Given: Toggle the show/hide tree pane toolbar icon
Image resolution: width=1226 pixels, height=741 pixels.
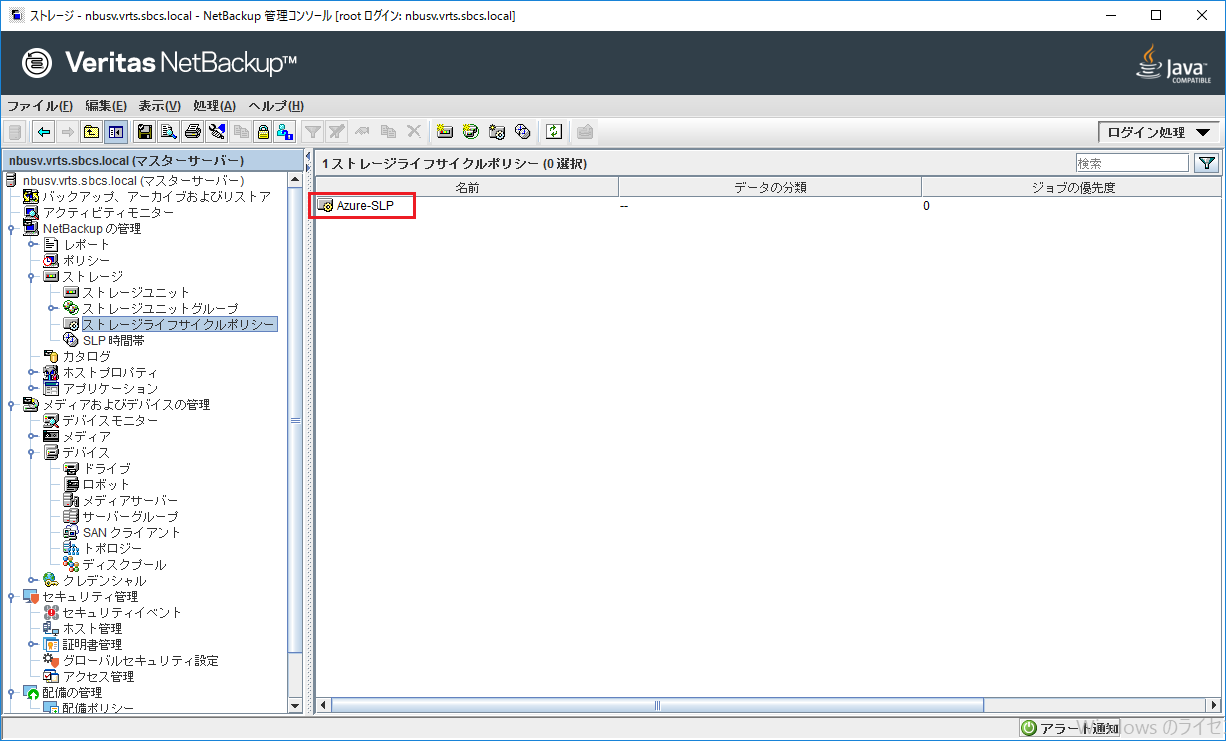Looking at the screenshot, I should pos(115,131).
